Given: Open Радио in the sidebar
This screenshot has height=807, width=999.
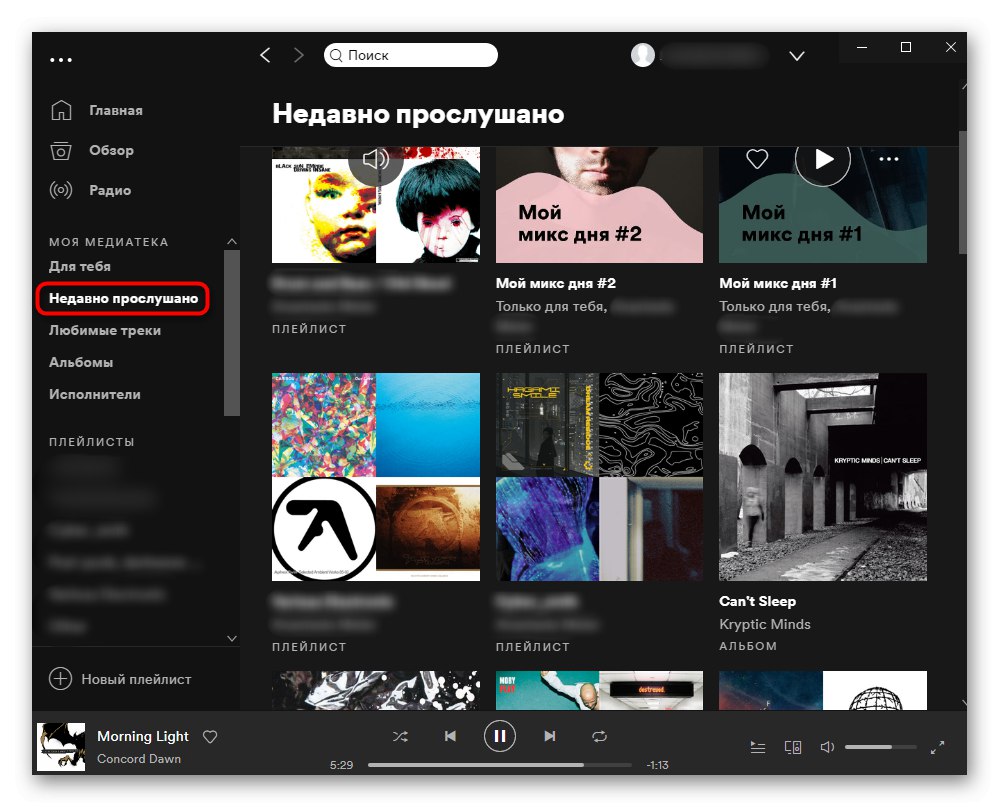Looking at the screenshot, I should [x=110, y=190].
